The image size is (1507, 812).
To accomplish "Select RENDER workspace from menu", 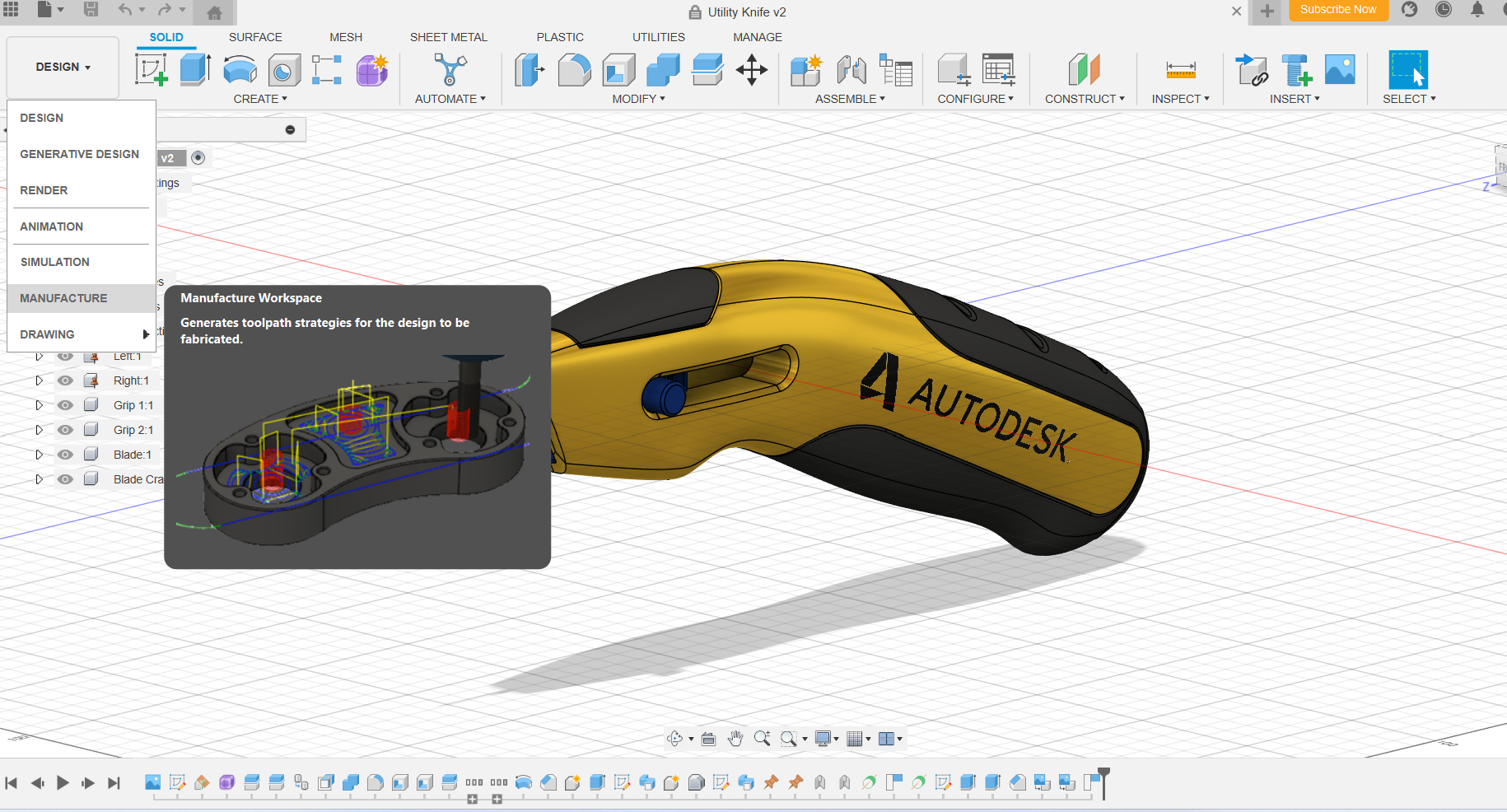I will (x=82, y=190).
